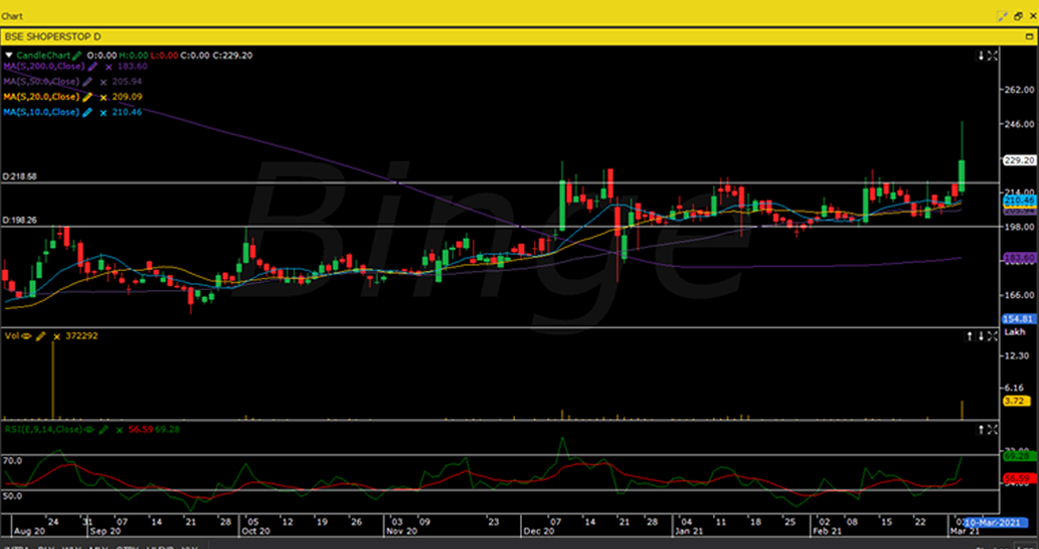Edit the MA(S,10.0,Close) indicator
The image size is (1039, 549).
[x=87, y=112]
